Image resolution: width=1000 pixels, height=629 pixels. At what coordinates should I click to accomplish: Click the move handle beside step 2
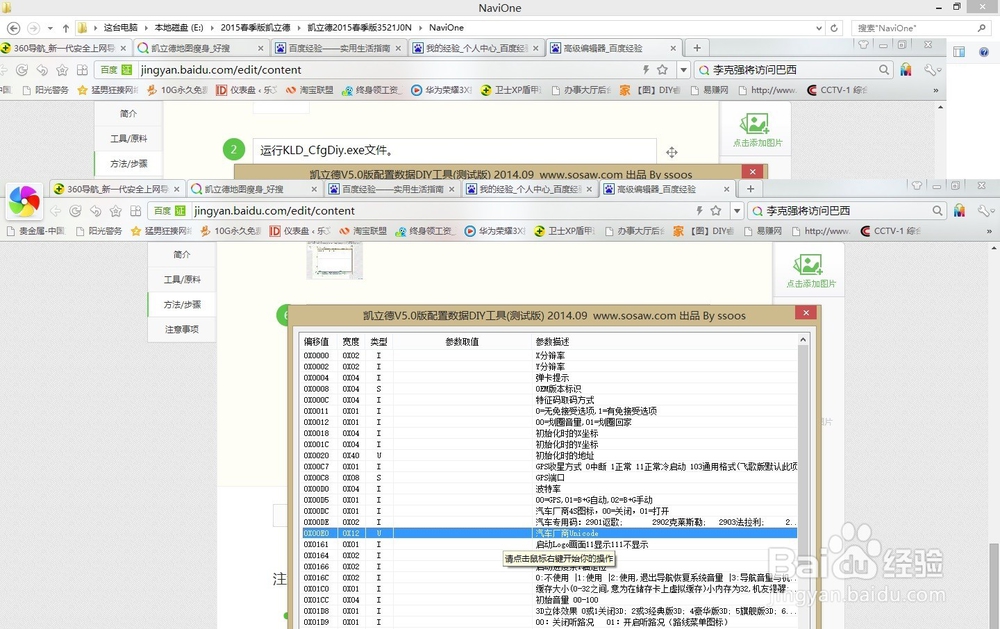click(672, 152)
